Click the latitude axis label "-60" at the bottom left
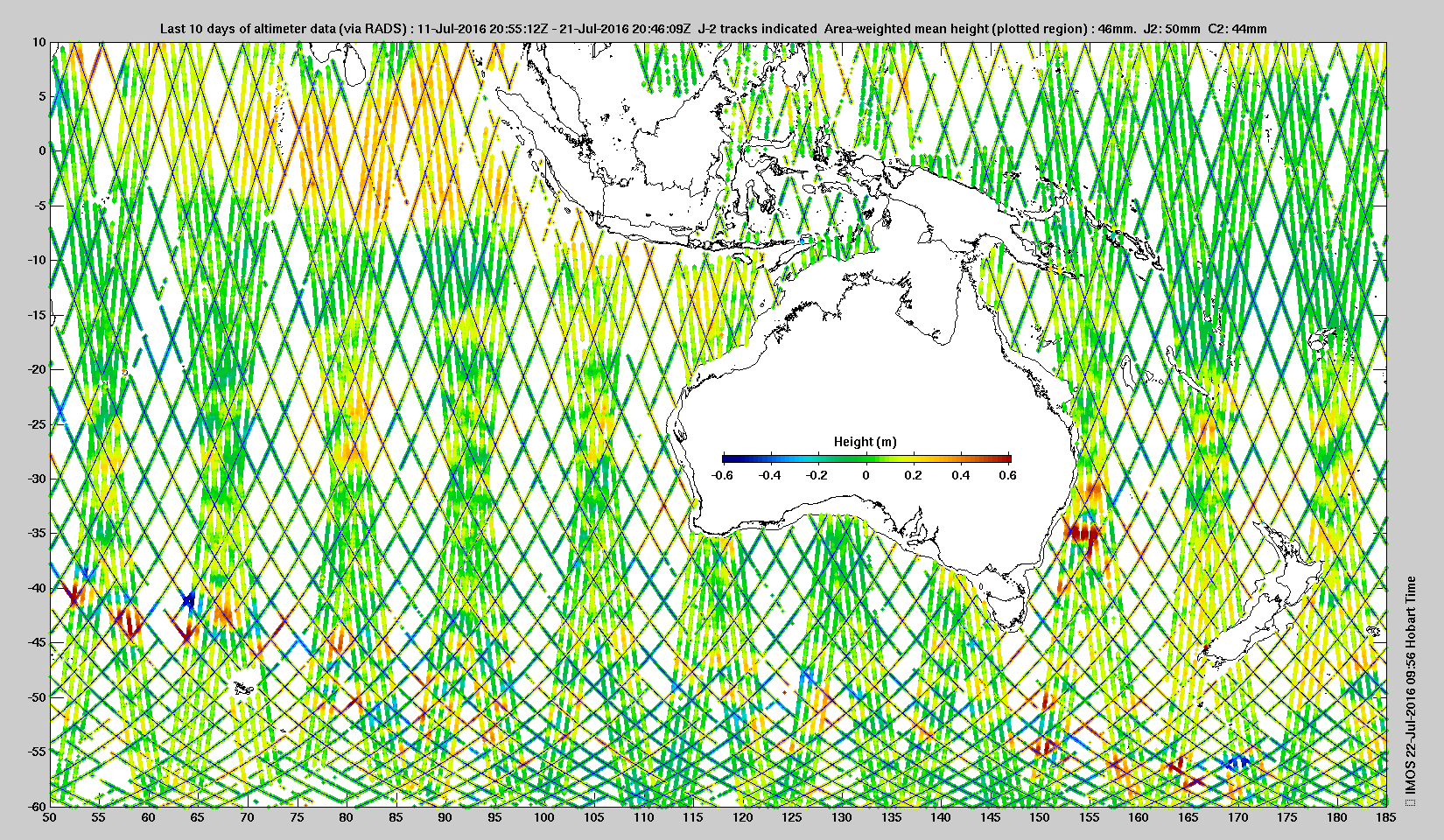The height and width of the screenshot is (840, 1444). (37, 806)
